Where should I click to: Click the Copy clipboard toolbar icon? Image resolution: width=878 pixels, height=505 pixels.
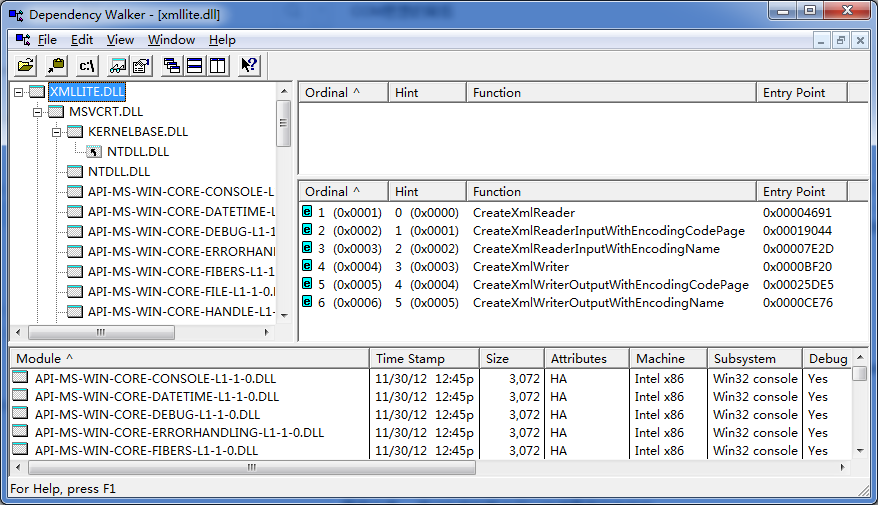pyautogui.click(x=56, y=66)
